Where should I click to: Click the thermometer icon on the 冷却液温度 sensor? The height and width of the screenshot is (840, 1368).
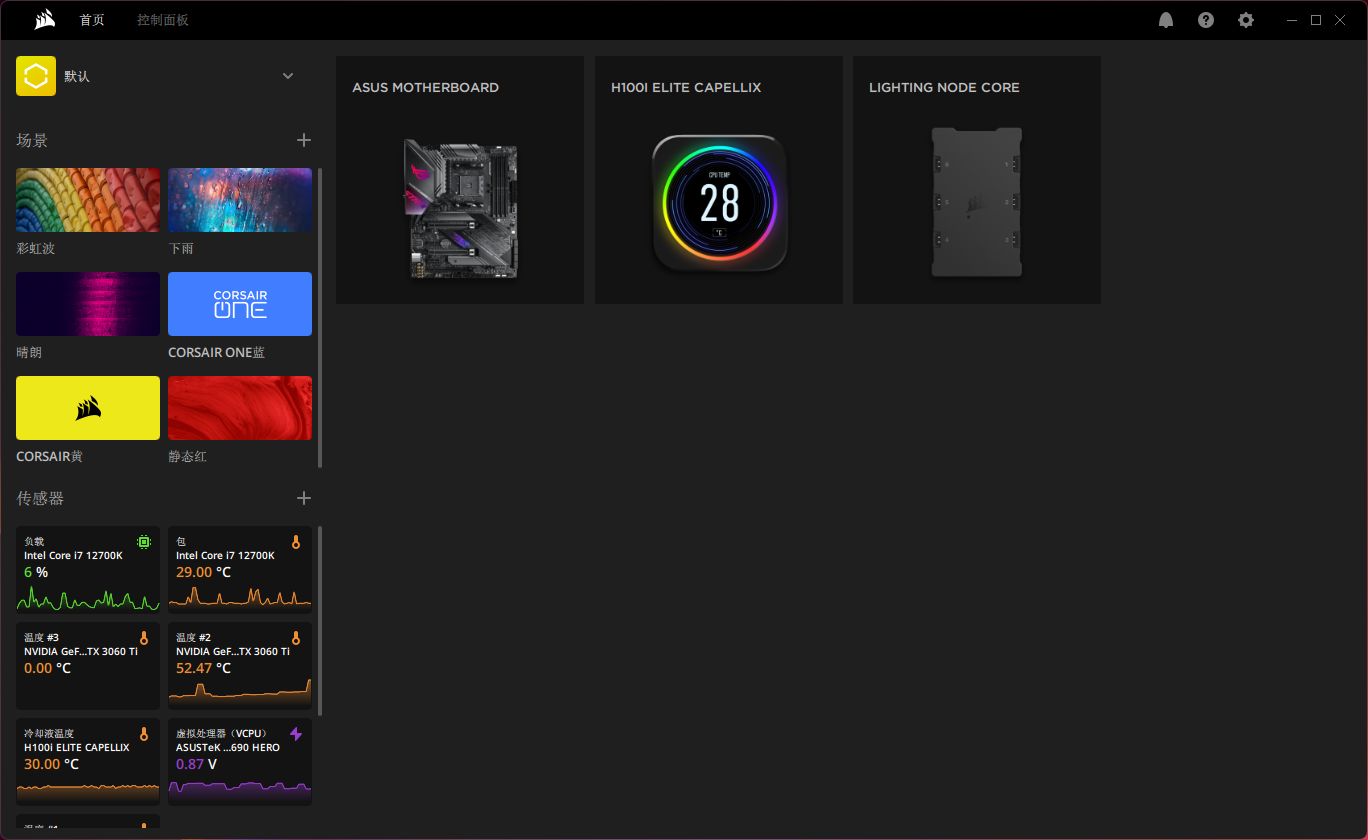click(144, 734)
